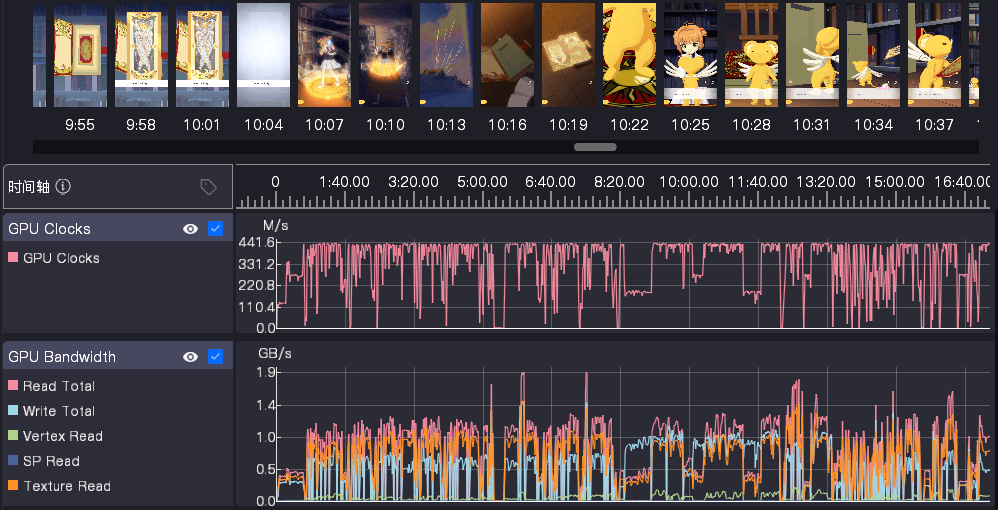Click the thumbnail strip horizontal scrollbar handle

point(595,147)
